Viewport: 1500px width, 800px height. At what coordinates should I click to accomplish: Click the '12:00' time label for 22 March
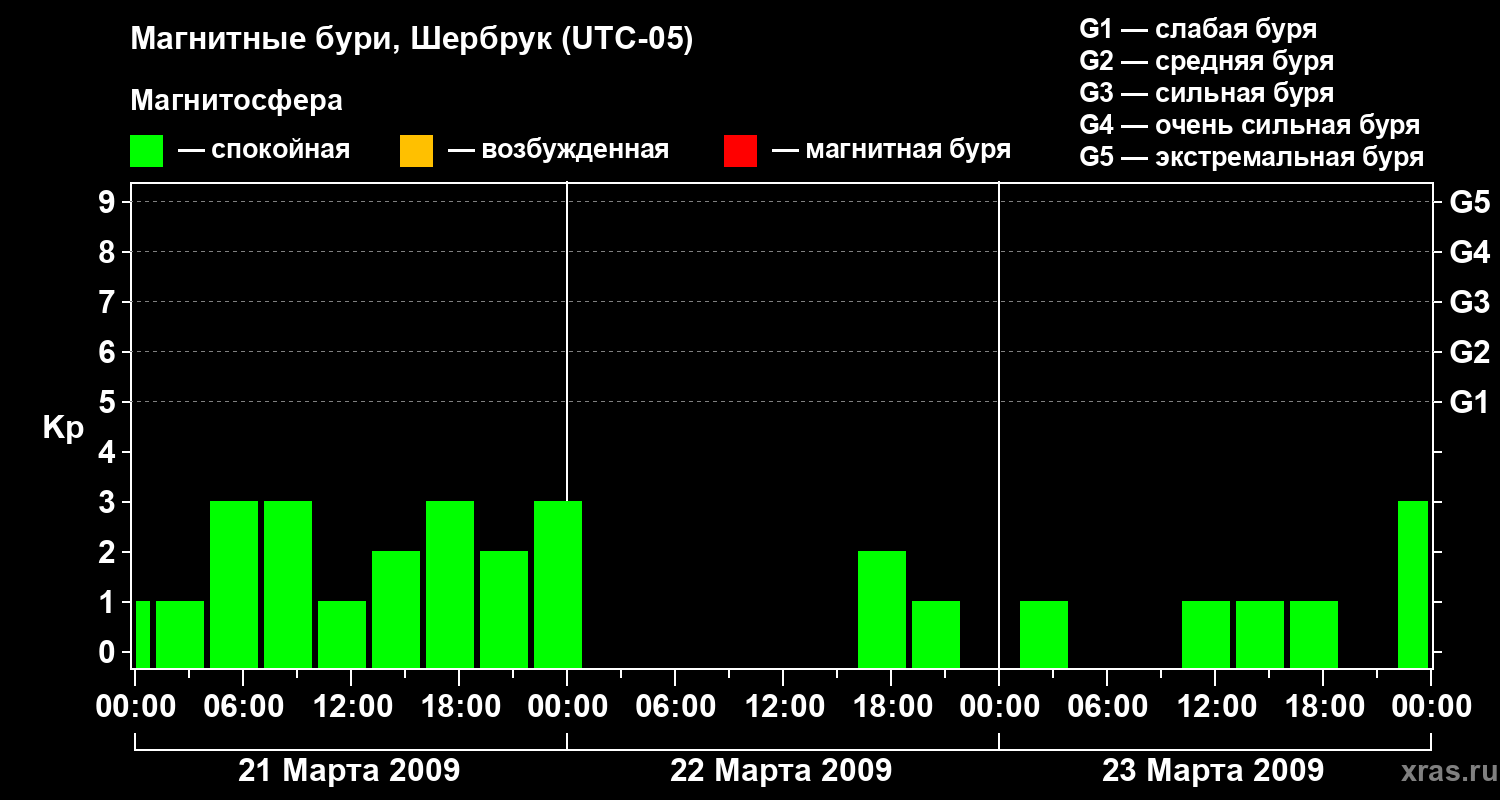[x=783, y=707]
